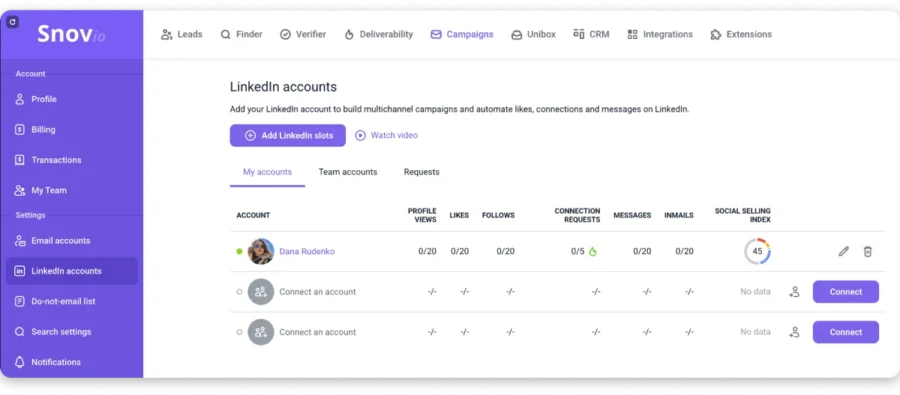Click the SOCIAL SELLING INDEX column header

(743, 215)
